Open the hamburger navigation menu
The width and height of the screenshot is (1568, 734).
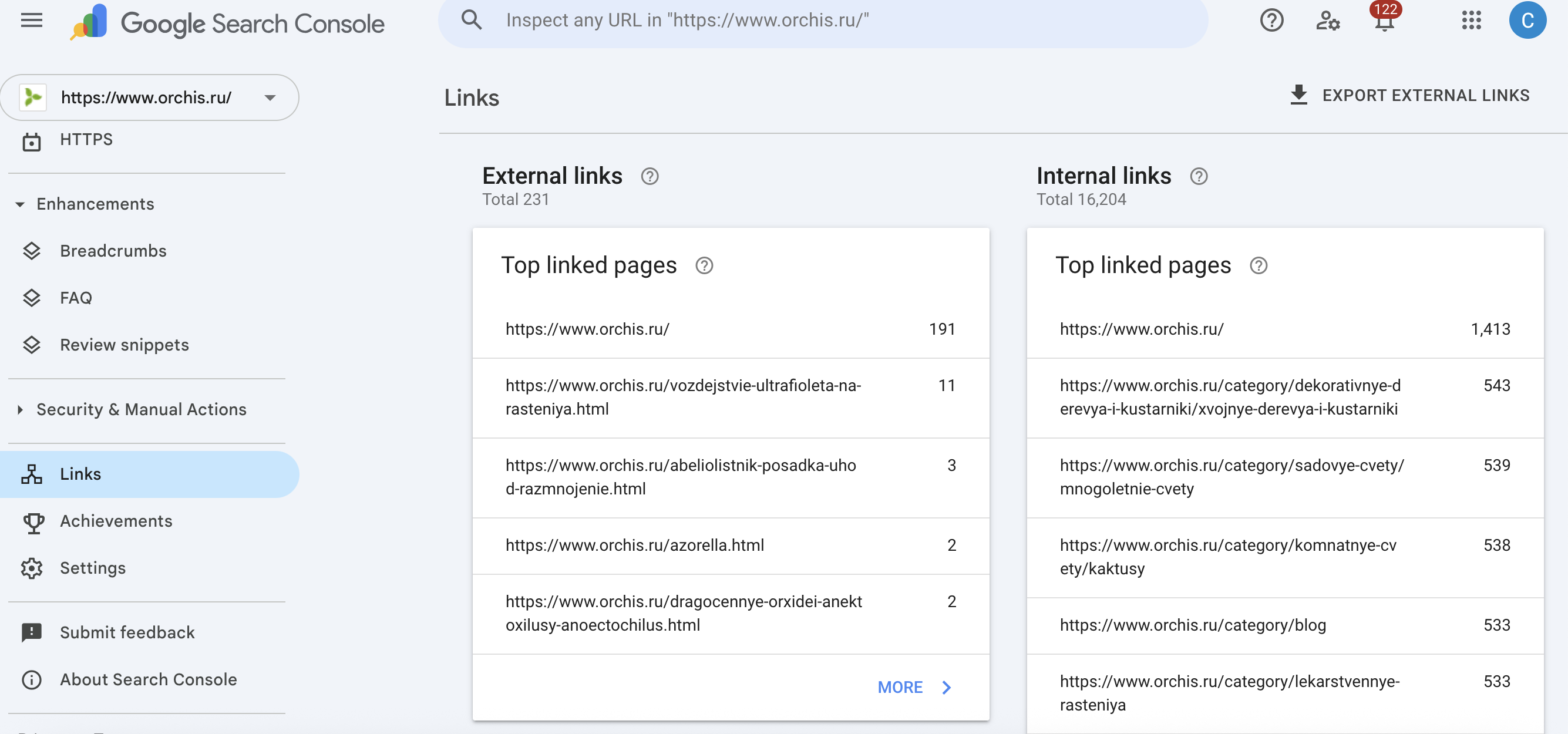pos(31,21)
